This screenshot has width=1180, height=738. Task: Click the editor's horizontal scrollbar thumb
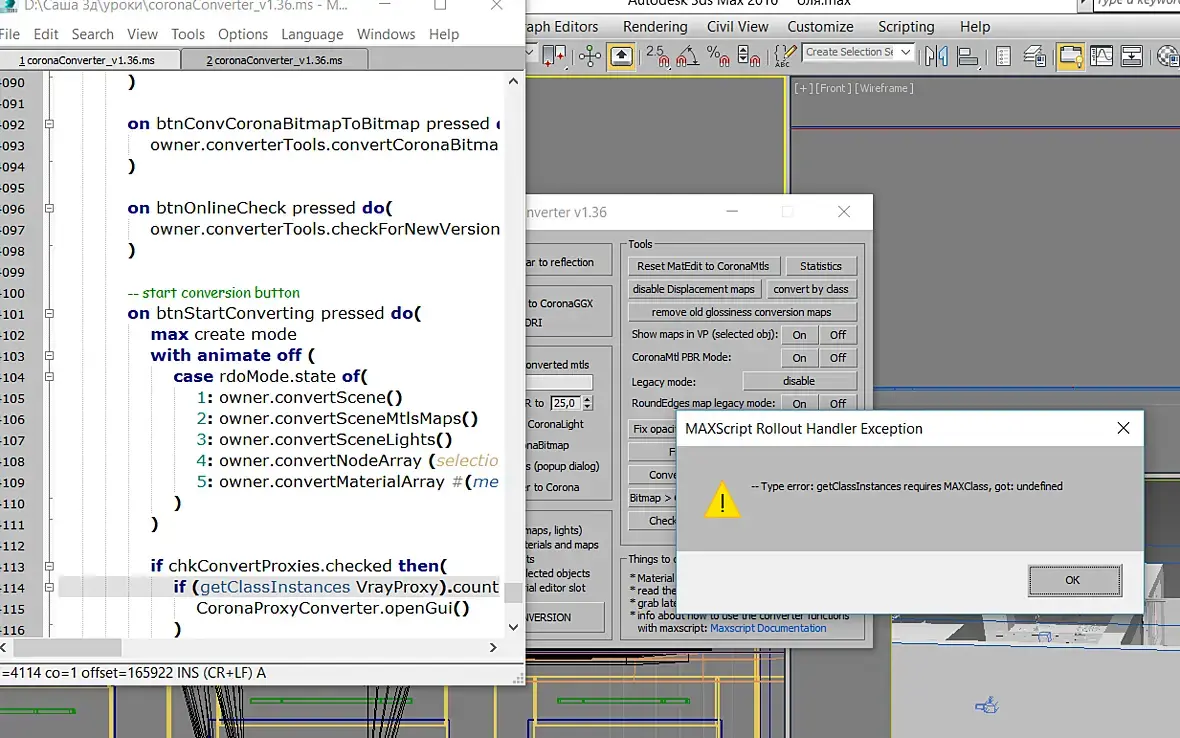(67, 647)
